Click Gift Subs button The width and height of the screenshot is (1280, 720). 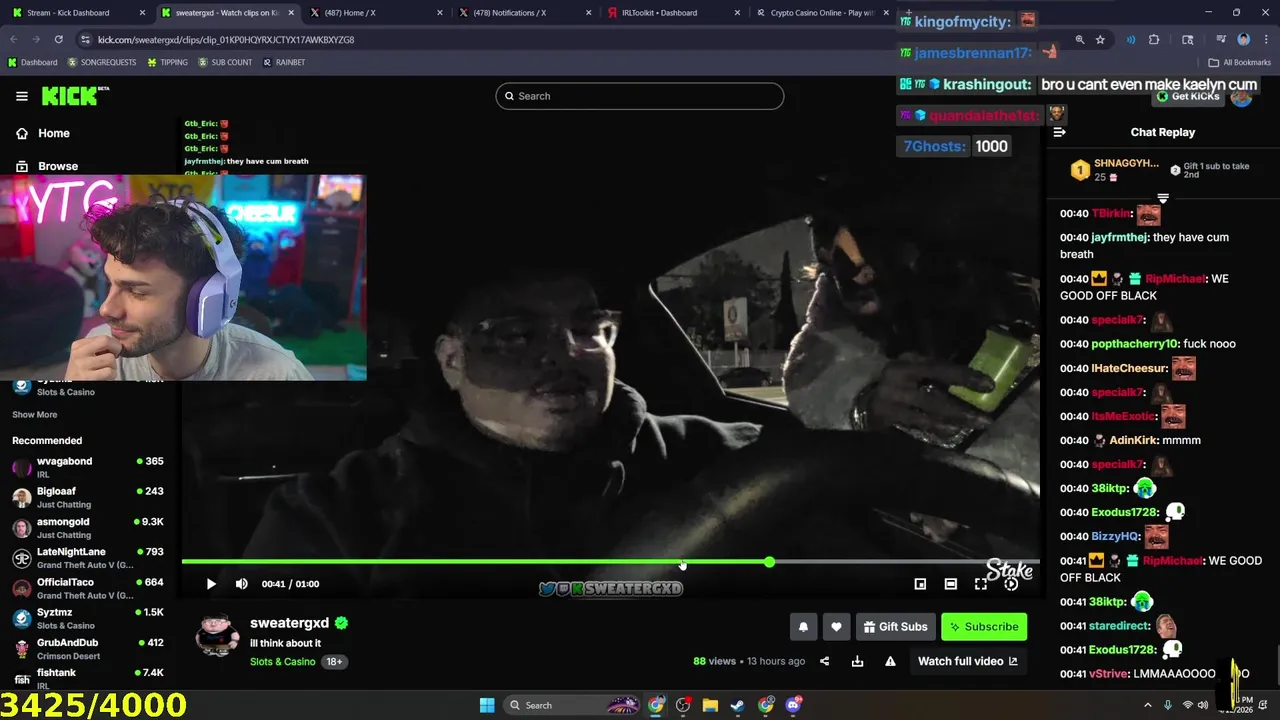click(895, 627)
